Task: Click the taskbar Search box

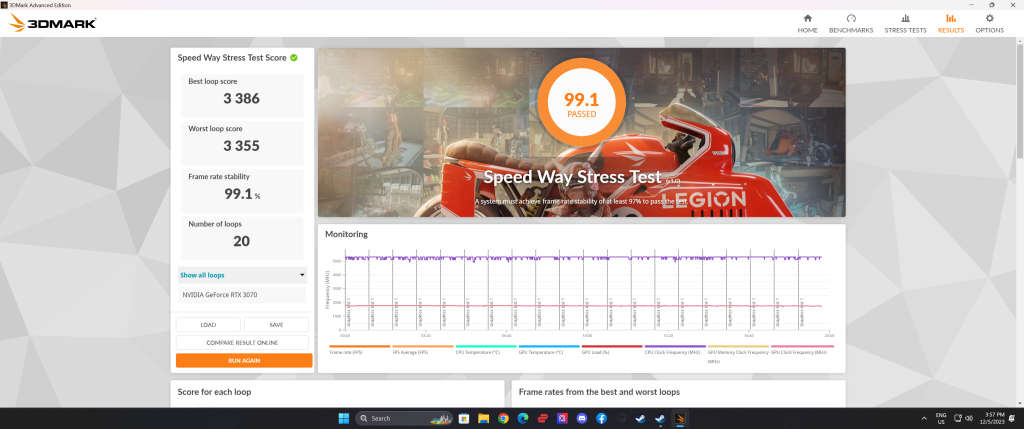Action: click(404, 418)
